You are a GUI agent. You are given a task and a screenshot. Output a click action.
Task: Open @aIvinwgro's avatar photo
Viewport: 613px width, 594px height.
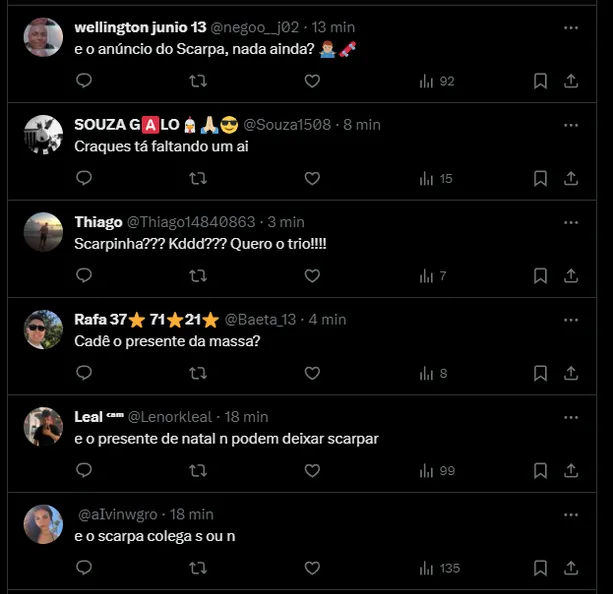43,524
